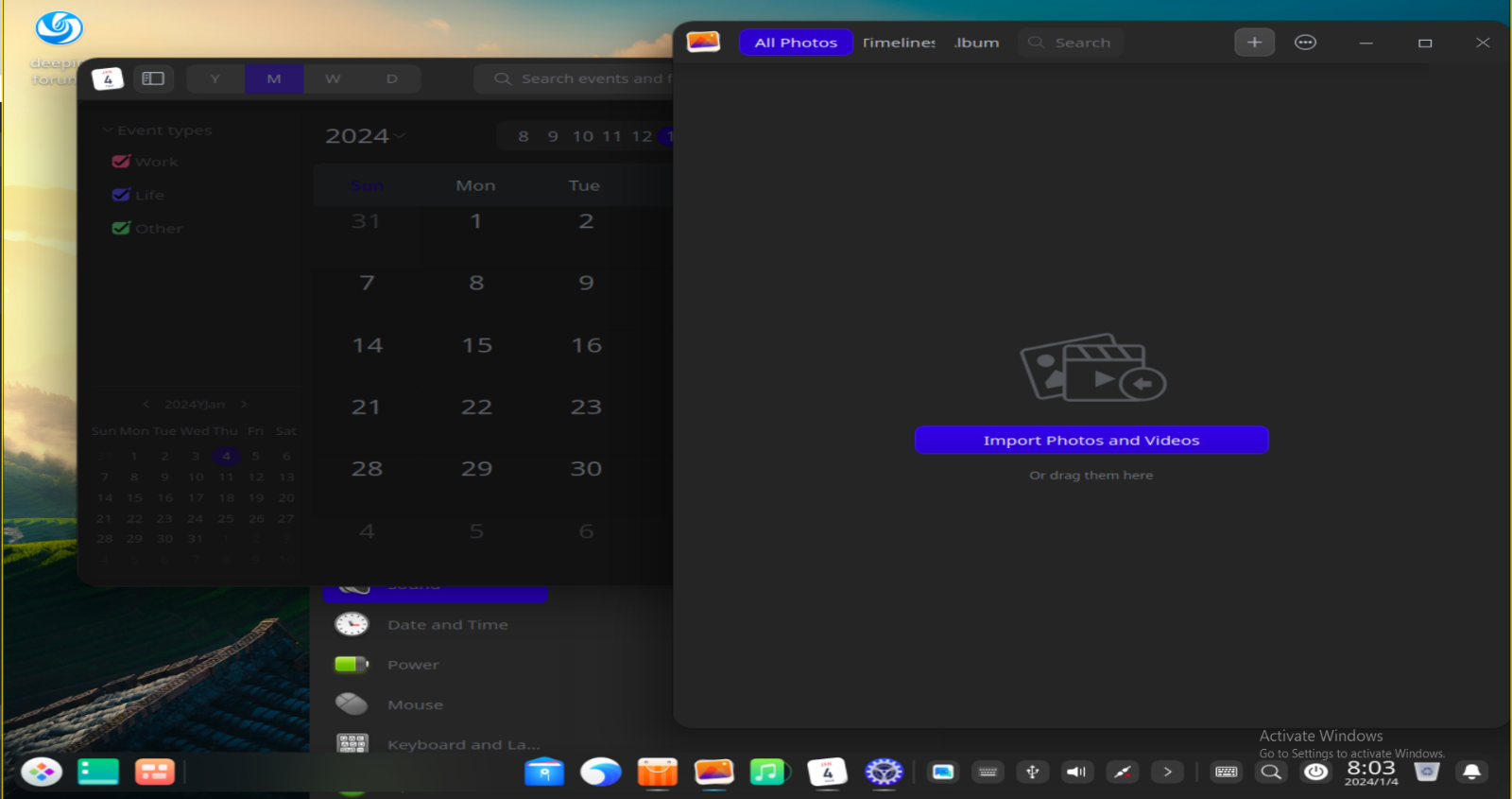Uncheck the Work event type

click(121, 162)
